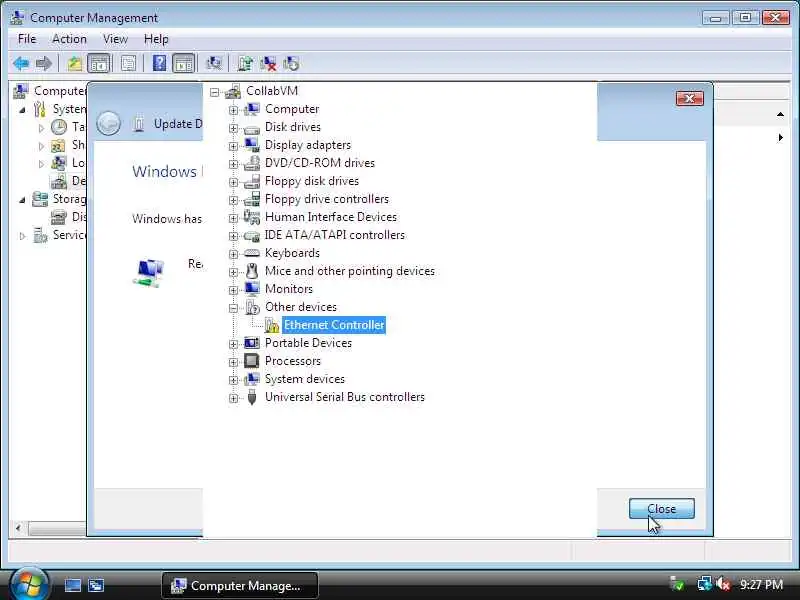This screenshot has height=600, width=800.
Task: Click the Ethernet Controller warning icon
Action: coord(271,325)
